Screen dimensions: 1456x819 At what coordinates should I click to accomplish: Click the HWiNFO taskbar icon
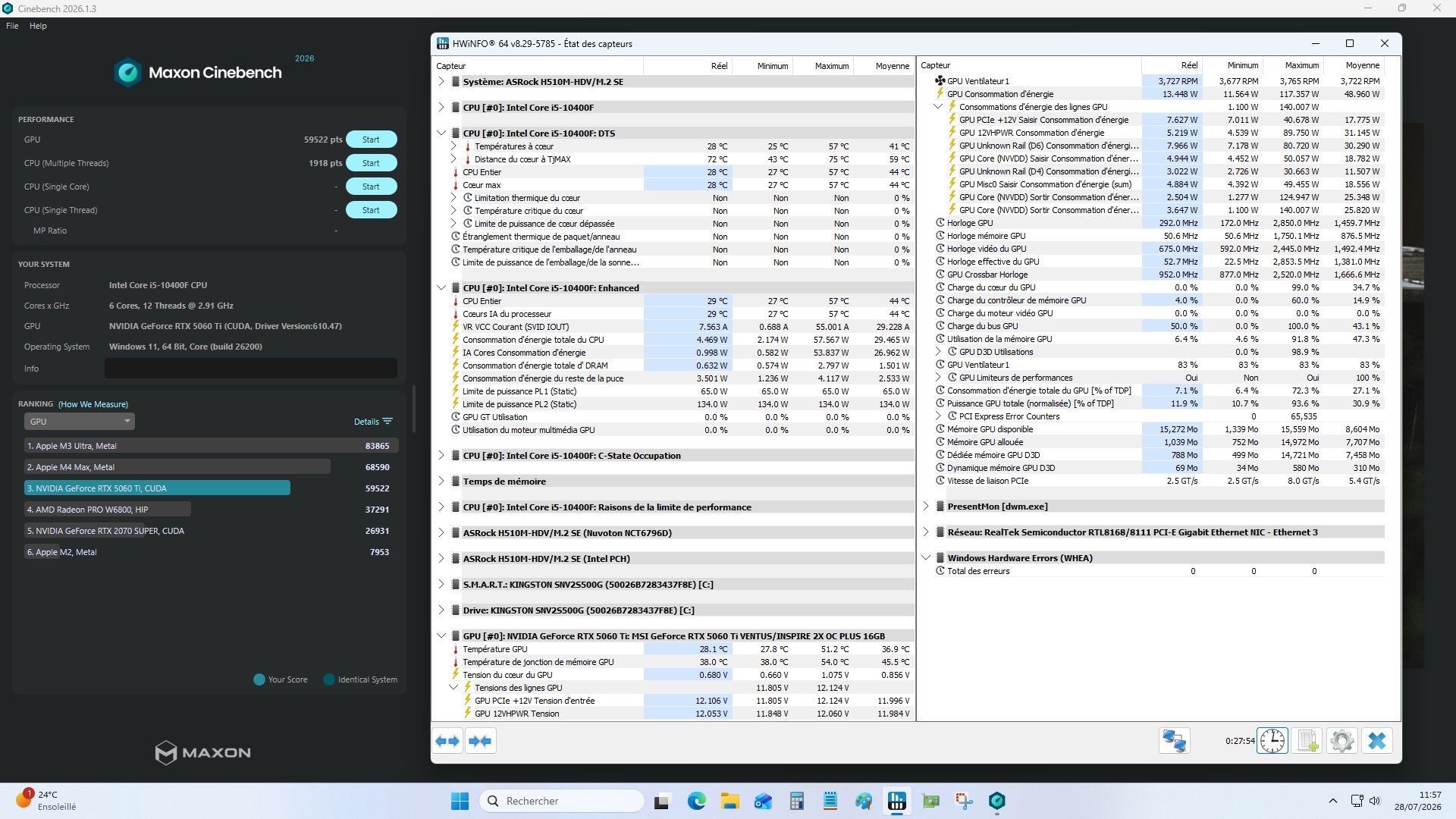point(896,801)
